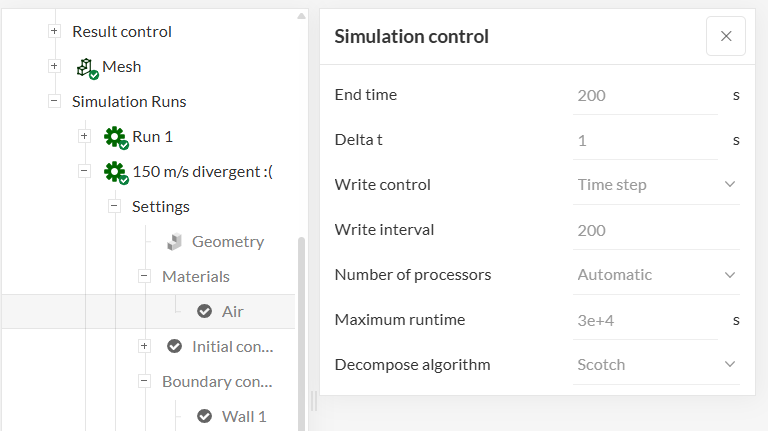Collapse the Materials node
768x431 pixels.
(144, 277)
